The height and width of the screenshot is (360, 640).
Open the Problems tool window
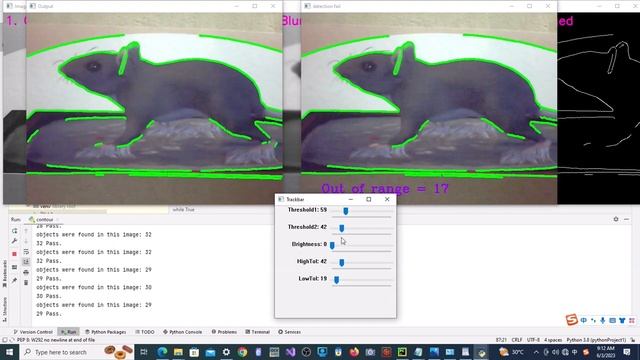click(x=224, y=332)
